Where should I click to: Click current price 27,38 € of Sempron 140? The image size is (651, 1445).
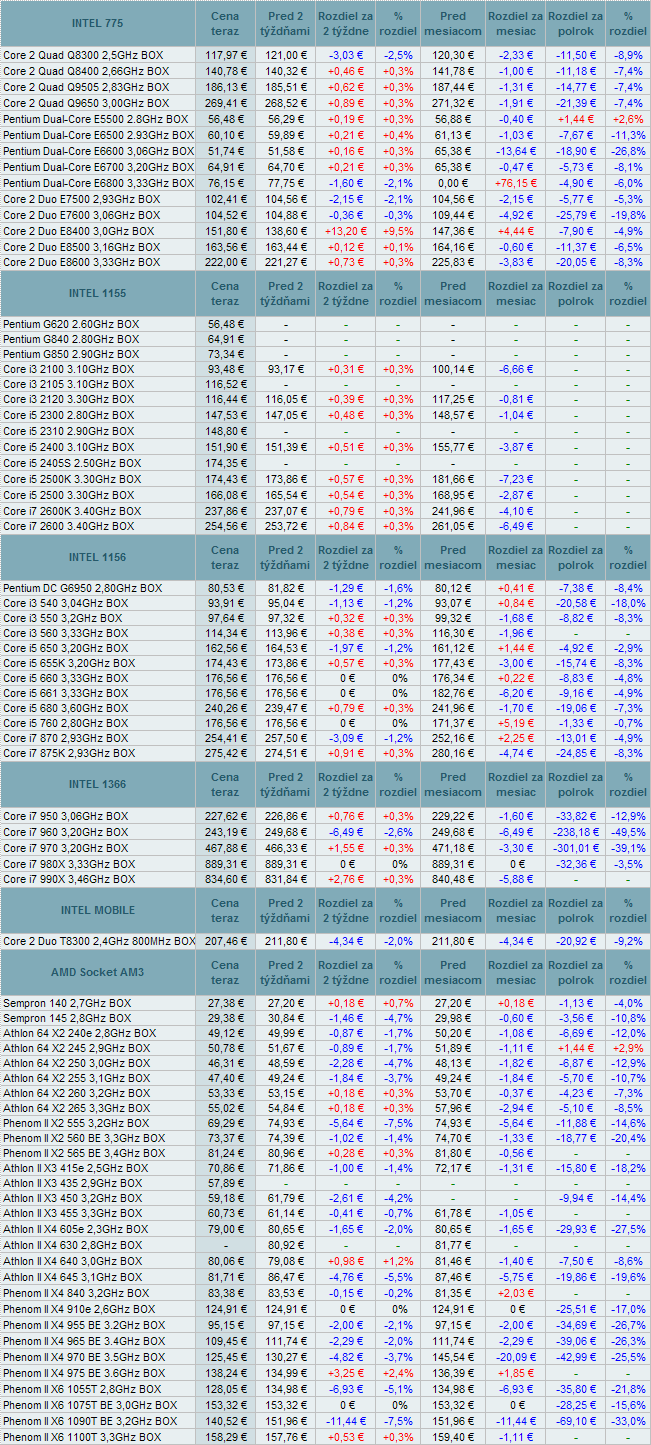pos(225,1003)
